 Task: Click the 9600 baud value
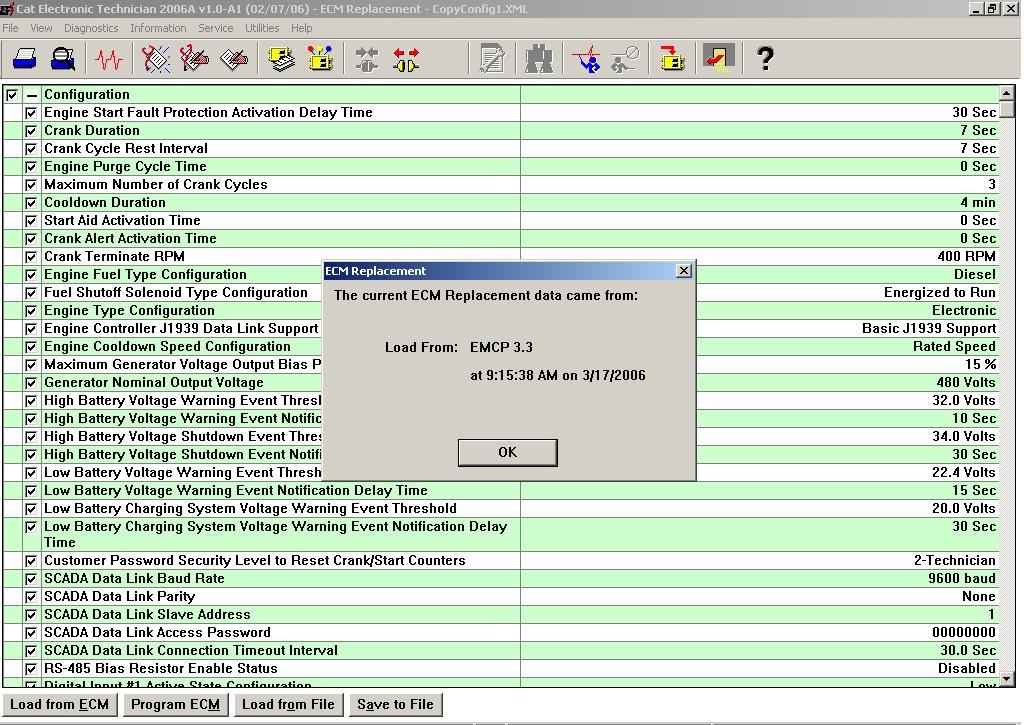point(961,579)
